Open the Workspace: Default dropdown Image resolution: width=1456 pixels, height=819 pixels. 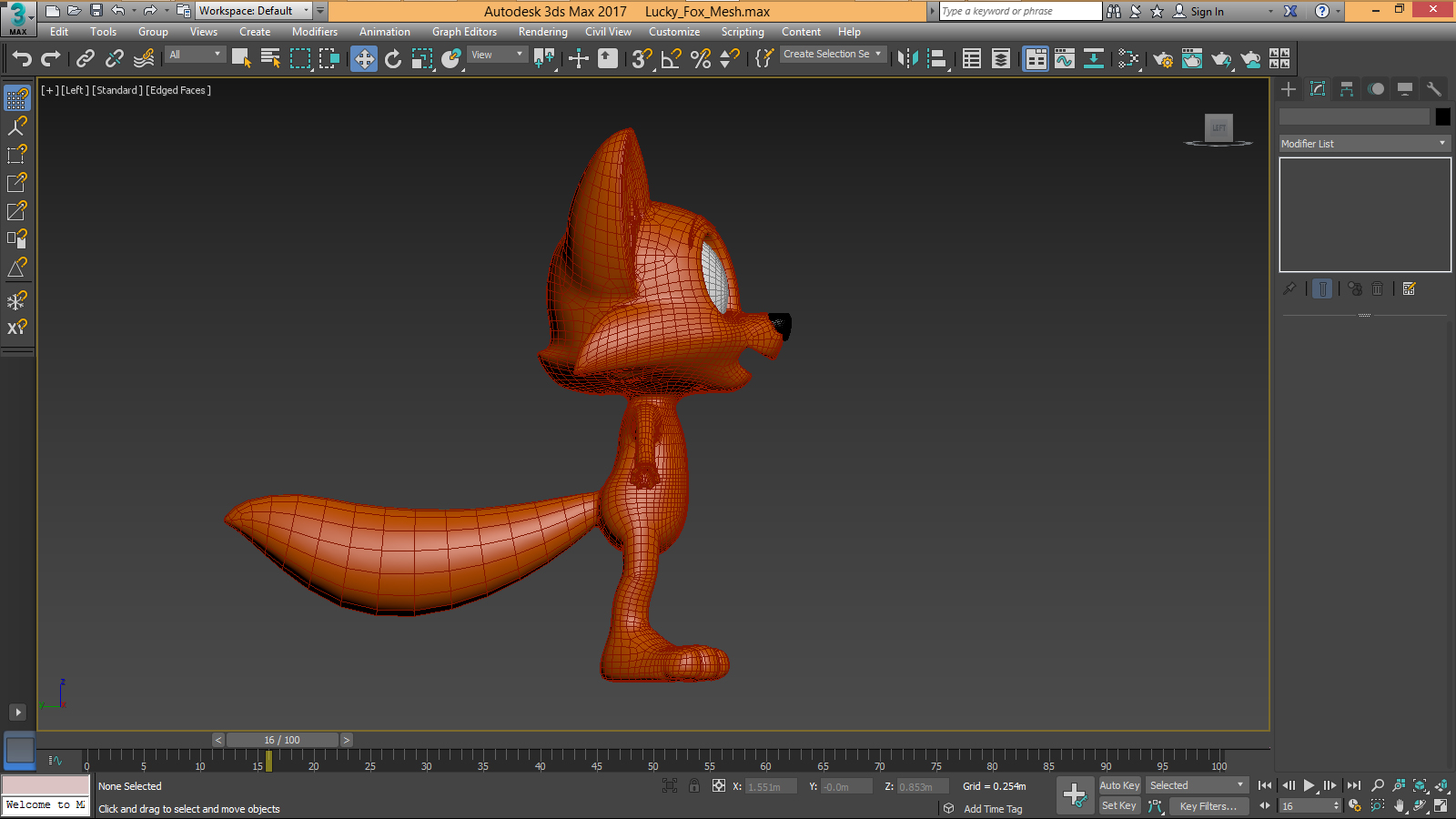(254, 11)
